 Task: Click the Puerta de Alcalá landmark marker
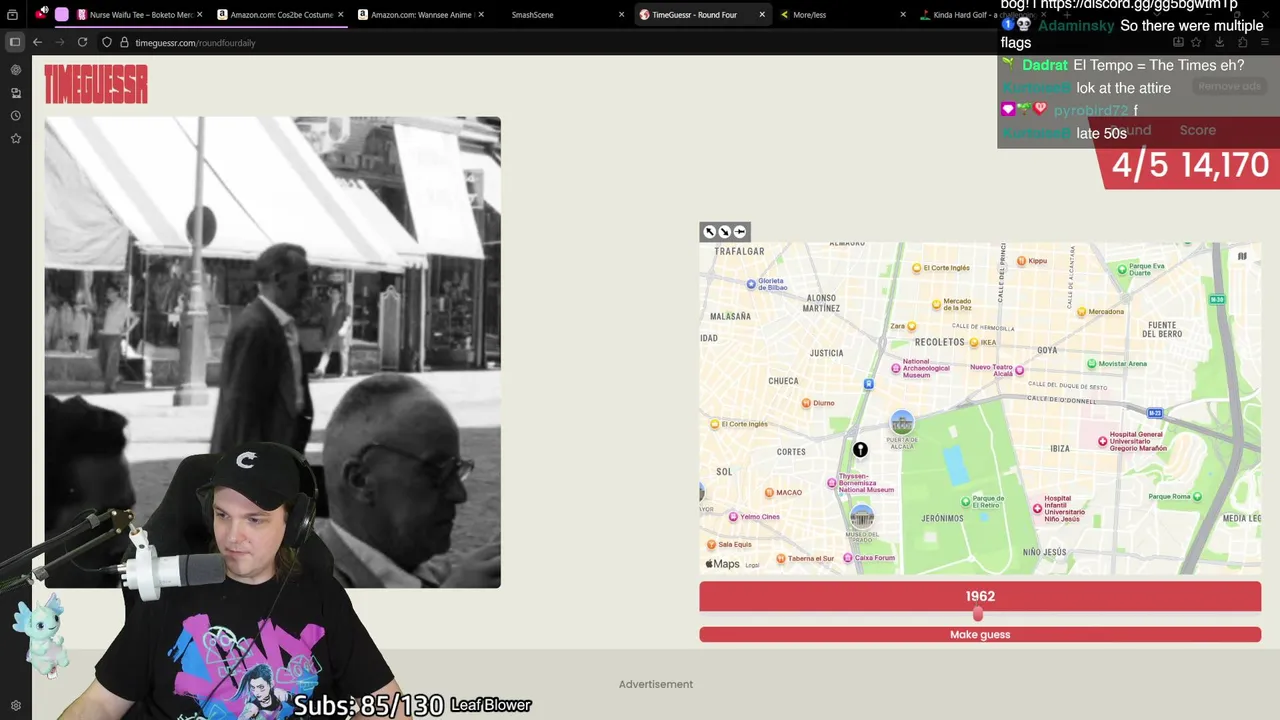[x=902, y=423]
